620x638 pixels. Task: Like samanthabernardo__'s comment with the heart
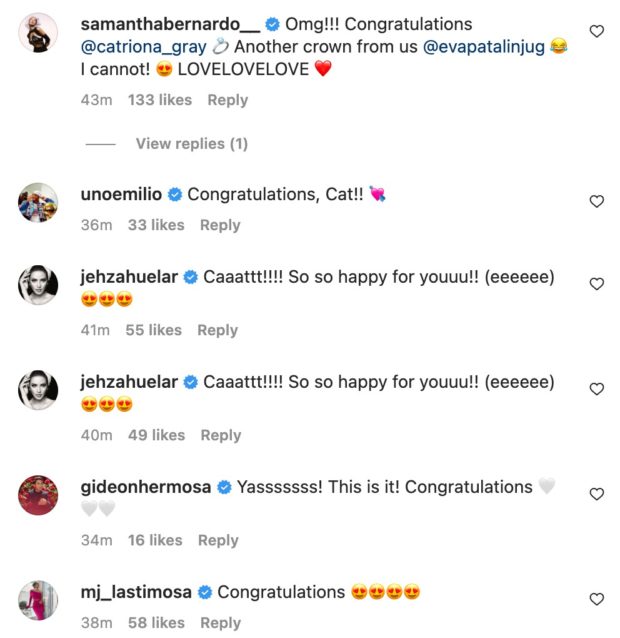(597, 32)
